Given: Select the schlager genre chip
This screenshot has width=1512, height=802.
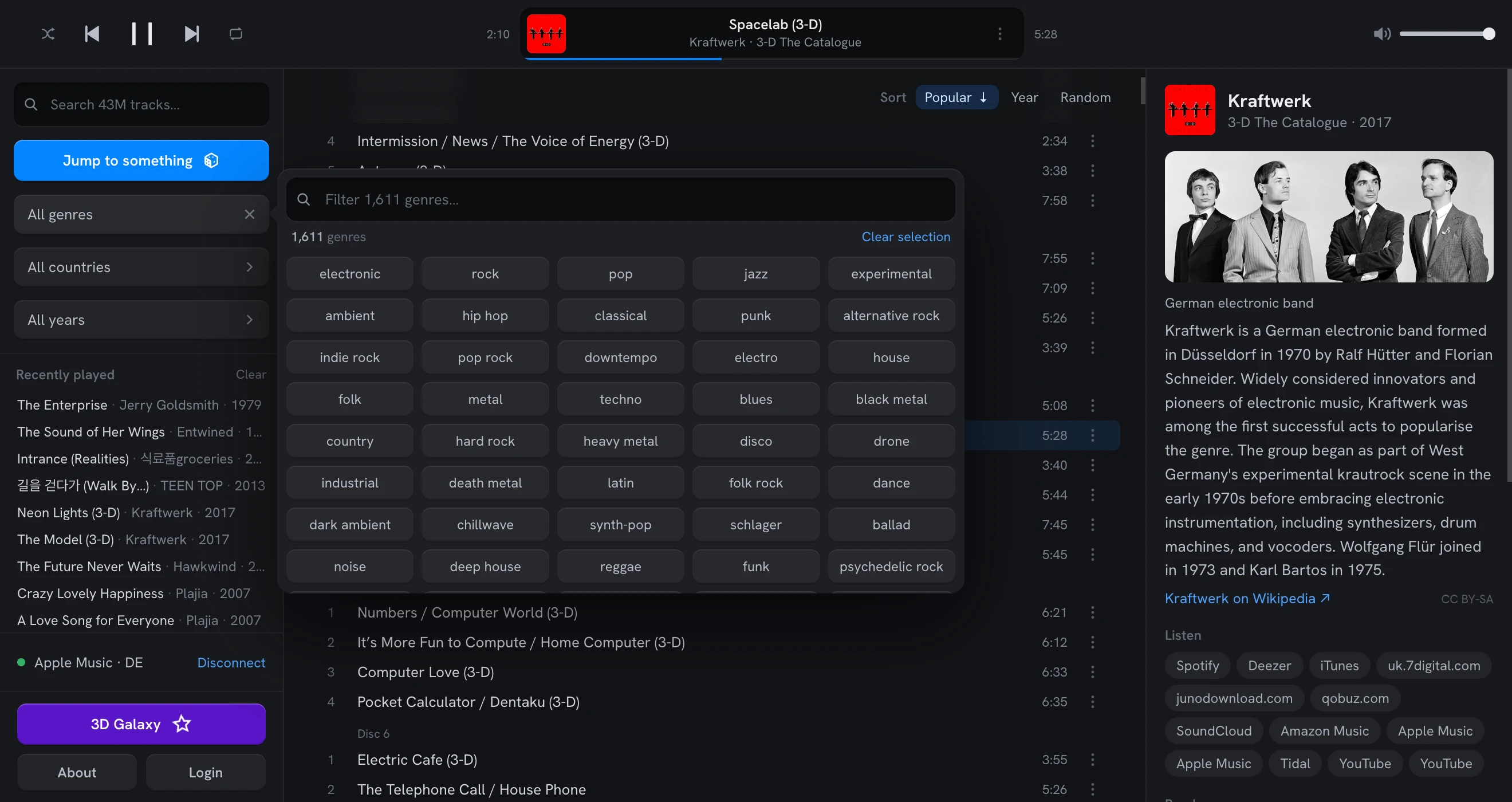Looking at the screenshot, I should coord(755,524).
